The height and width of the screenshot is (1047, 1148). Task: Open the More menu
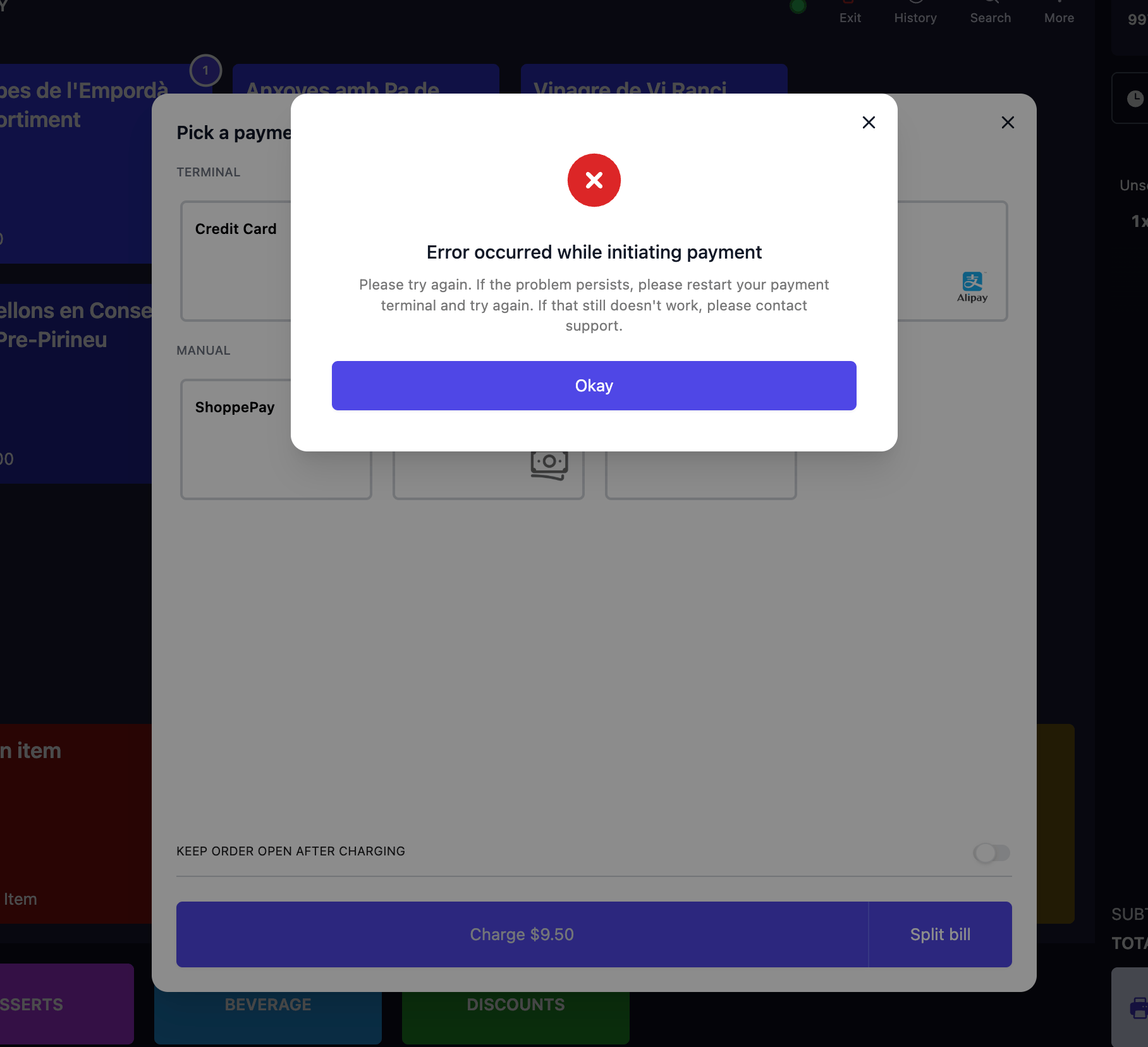click(1059, 13)
